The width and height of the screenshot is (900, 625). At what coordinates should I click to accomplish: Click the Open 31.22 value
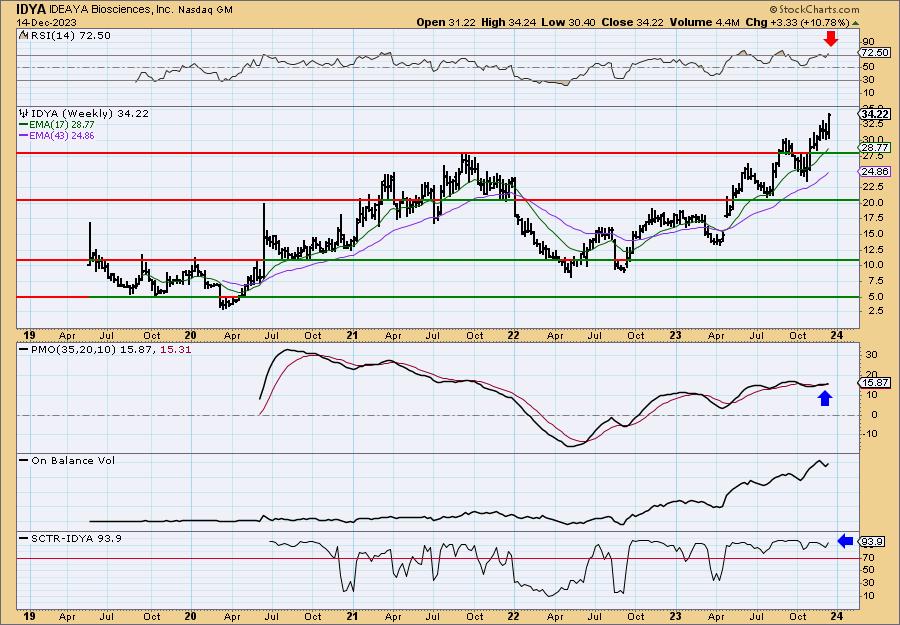(447, 22)
